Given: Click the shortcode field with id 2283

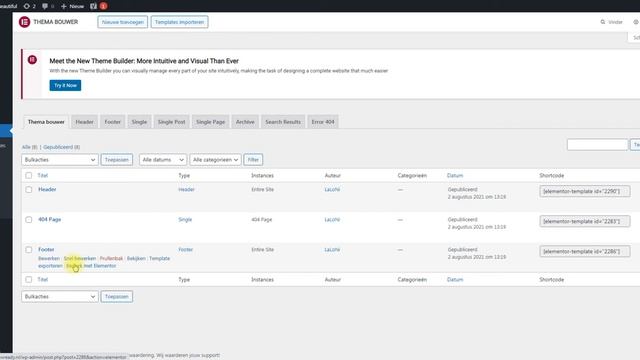Looking at the screenshot, I should point(584,221).
